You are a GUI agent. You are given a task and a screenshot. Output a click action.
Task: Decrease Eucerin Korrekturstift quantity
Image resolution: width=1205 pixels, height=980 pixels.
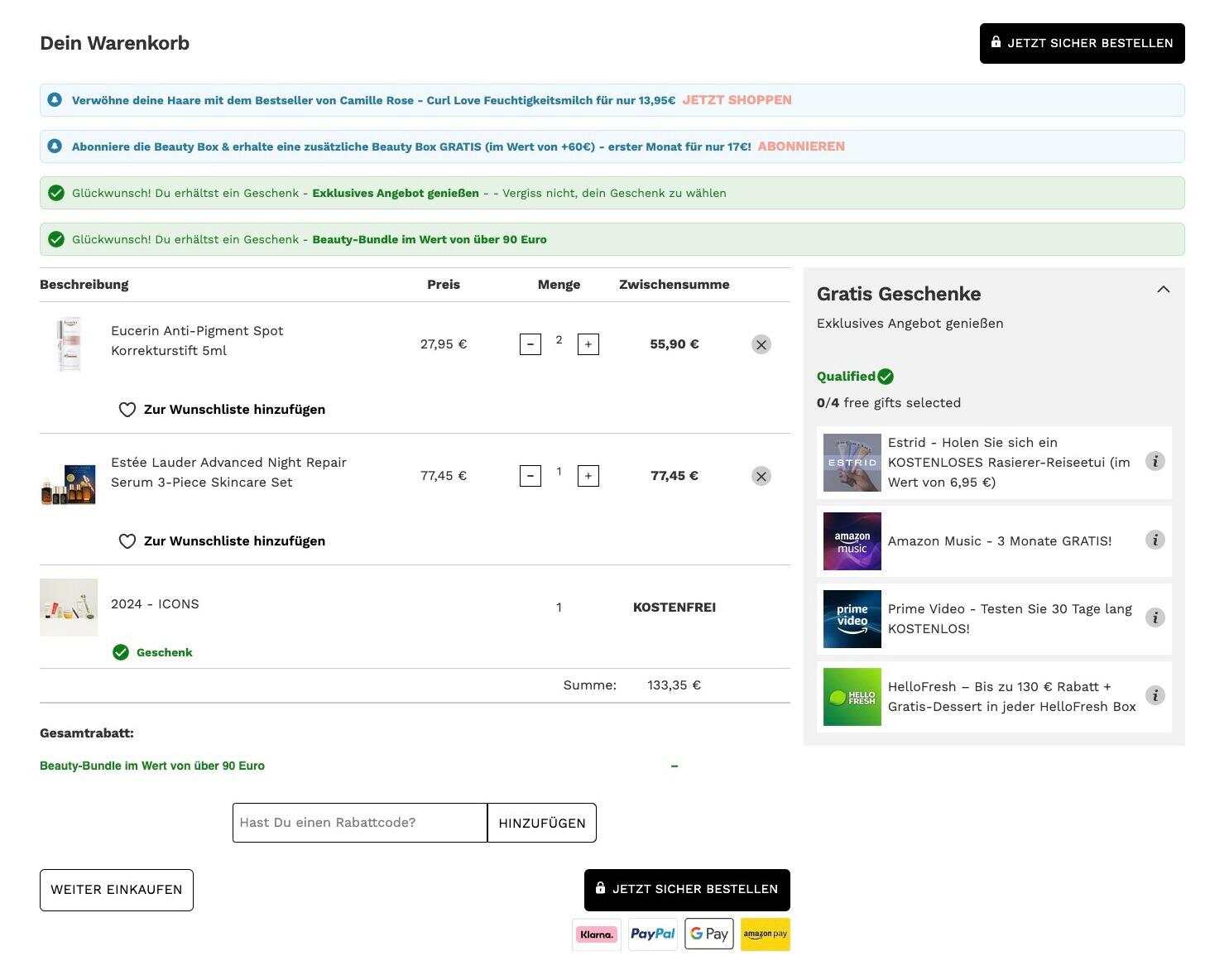tap(530, 344)
